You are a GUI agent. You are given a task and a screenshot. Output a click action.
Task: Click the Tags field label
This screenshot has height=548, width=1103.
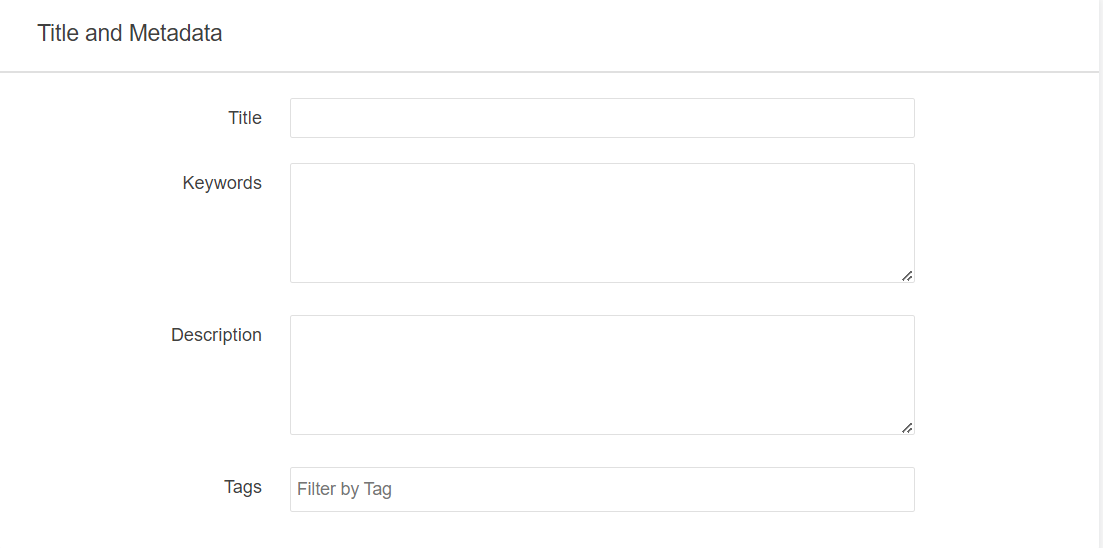click(x=243, y=487)
